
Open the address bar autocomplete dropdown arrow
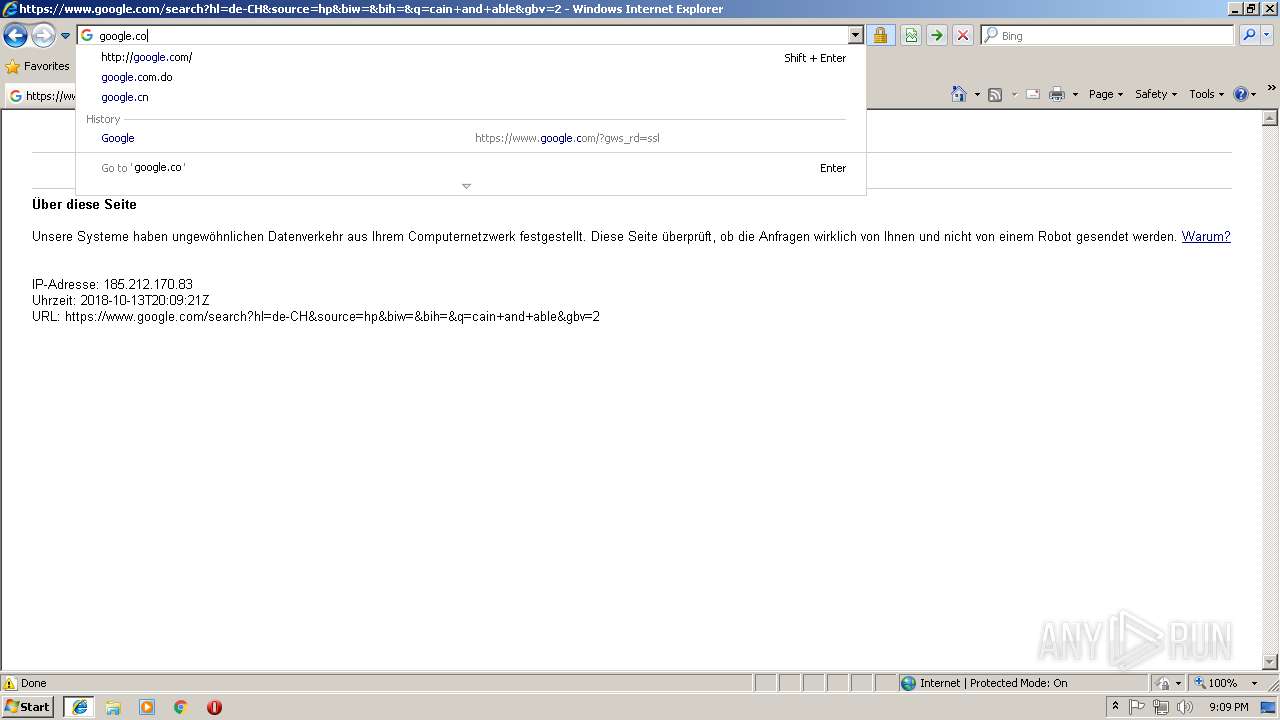click(855, 35)
